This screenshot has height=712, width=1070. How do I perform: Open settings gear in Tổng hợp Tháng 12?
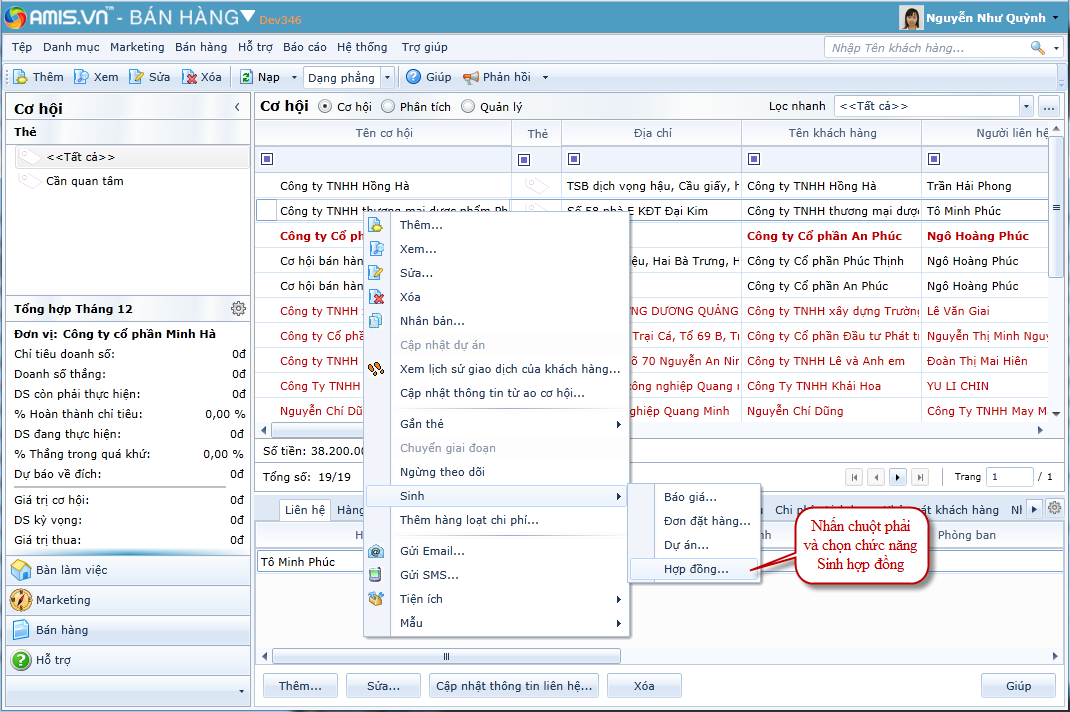238,308
